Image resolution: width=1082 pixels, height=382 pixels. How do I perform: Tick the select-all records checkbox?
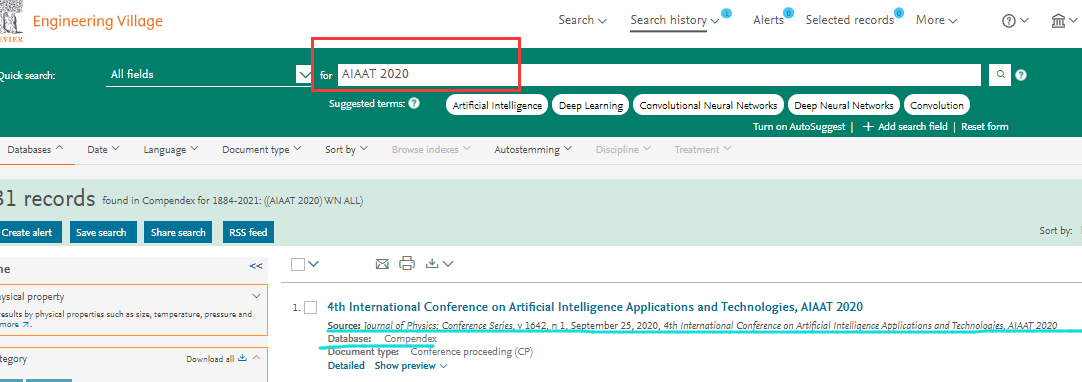(297, 264)
